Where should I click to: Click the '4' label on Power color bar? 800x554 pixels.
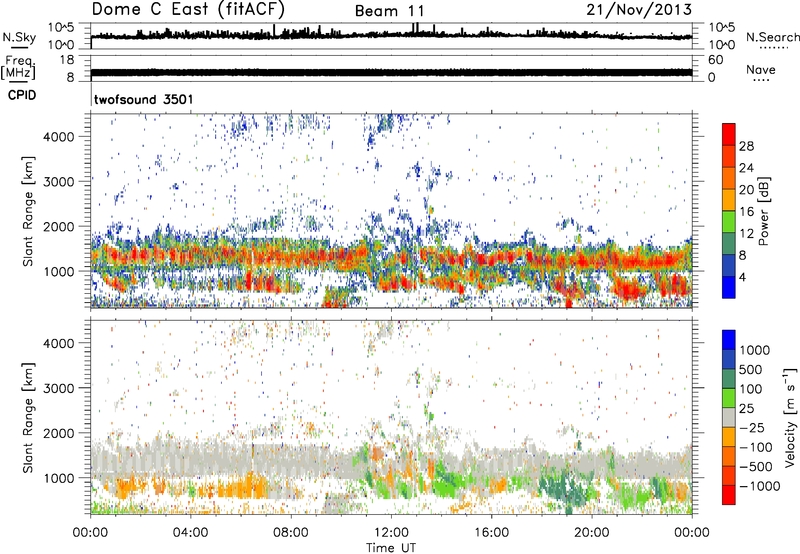(x=743, y=277)
